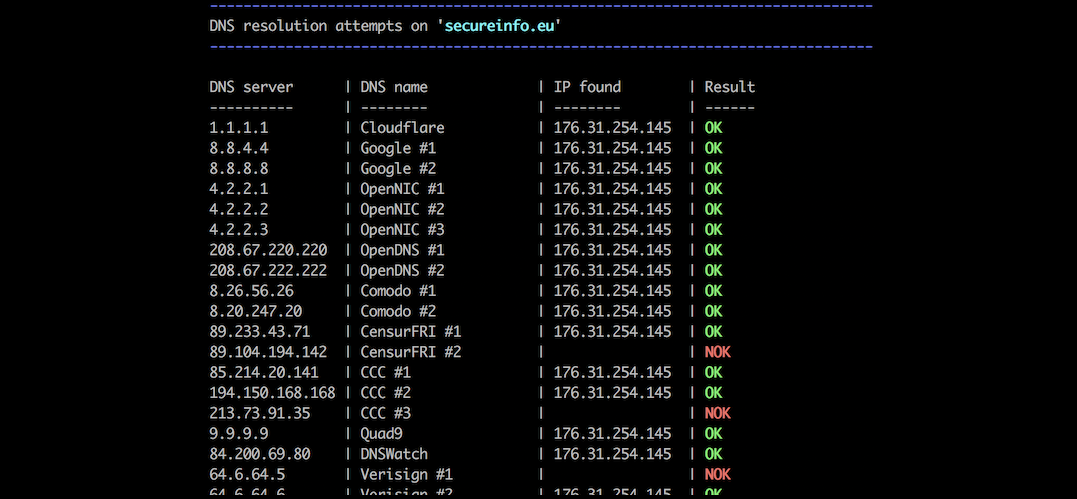
Task: Select the 'CCC #1' DNS name
Action: [x=385, y=372]
